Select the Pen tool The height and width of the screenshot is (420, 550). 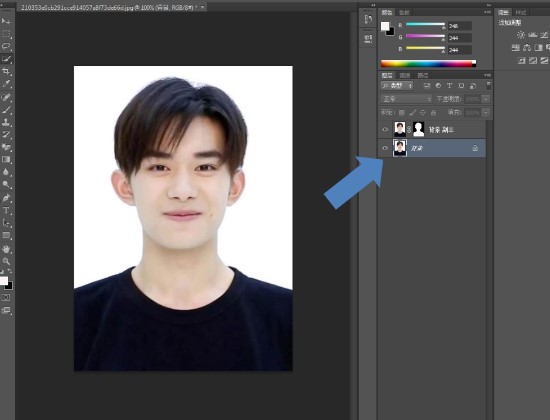tap(6, 198)
